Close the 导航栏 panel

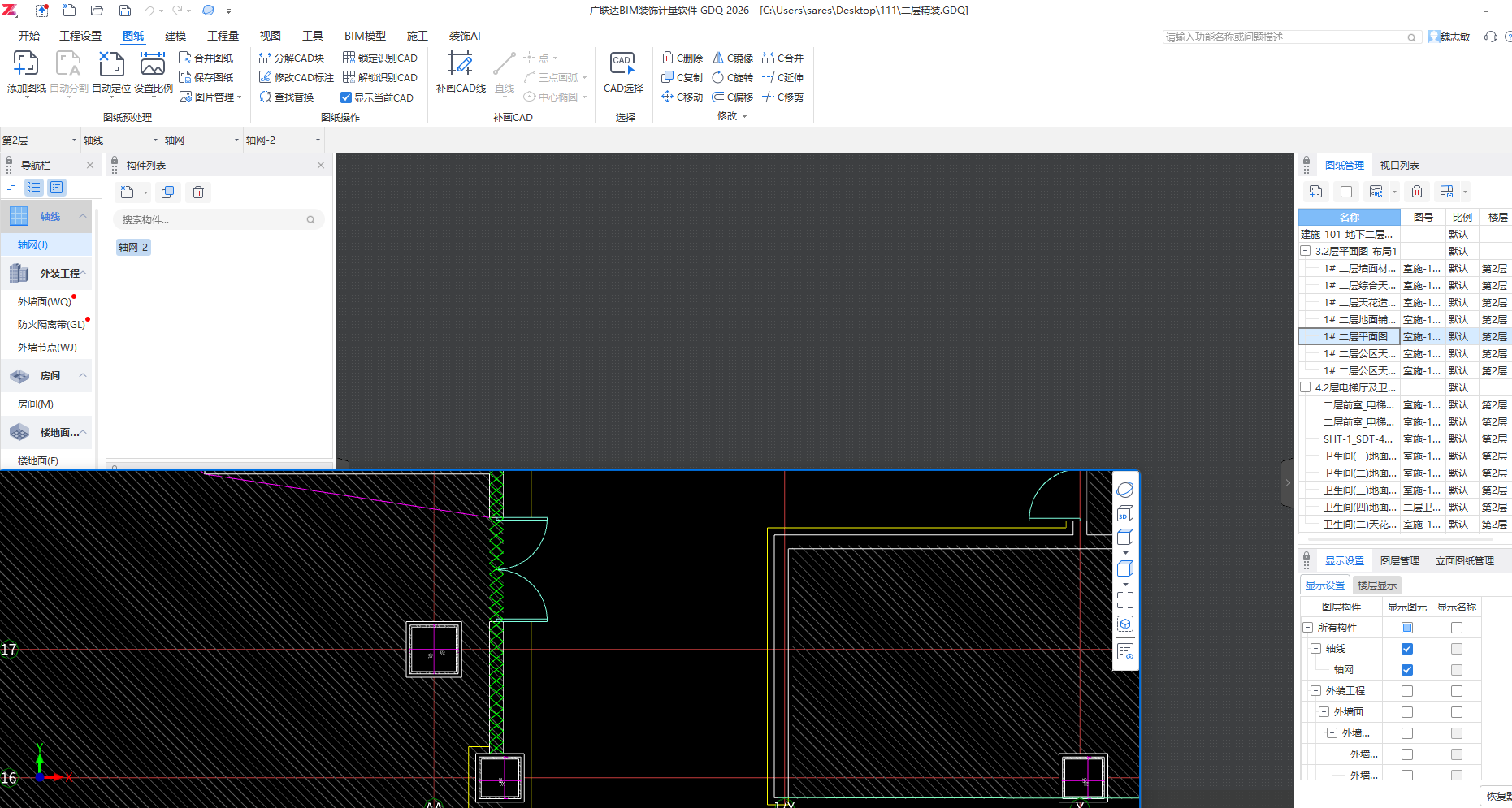90,165
